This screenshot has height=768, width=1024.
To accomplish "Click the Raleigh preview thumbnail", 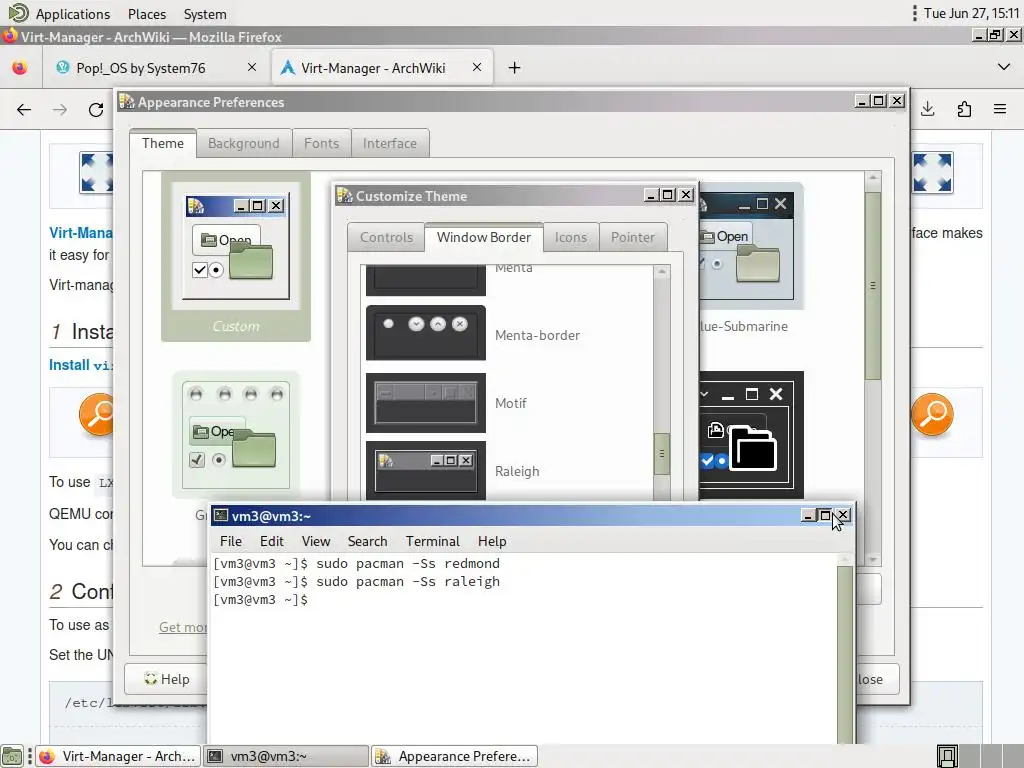I will click(426, 470).
